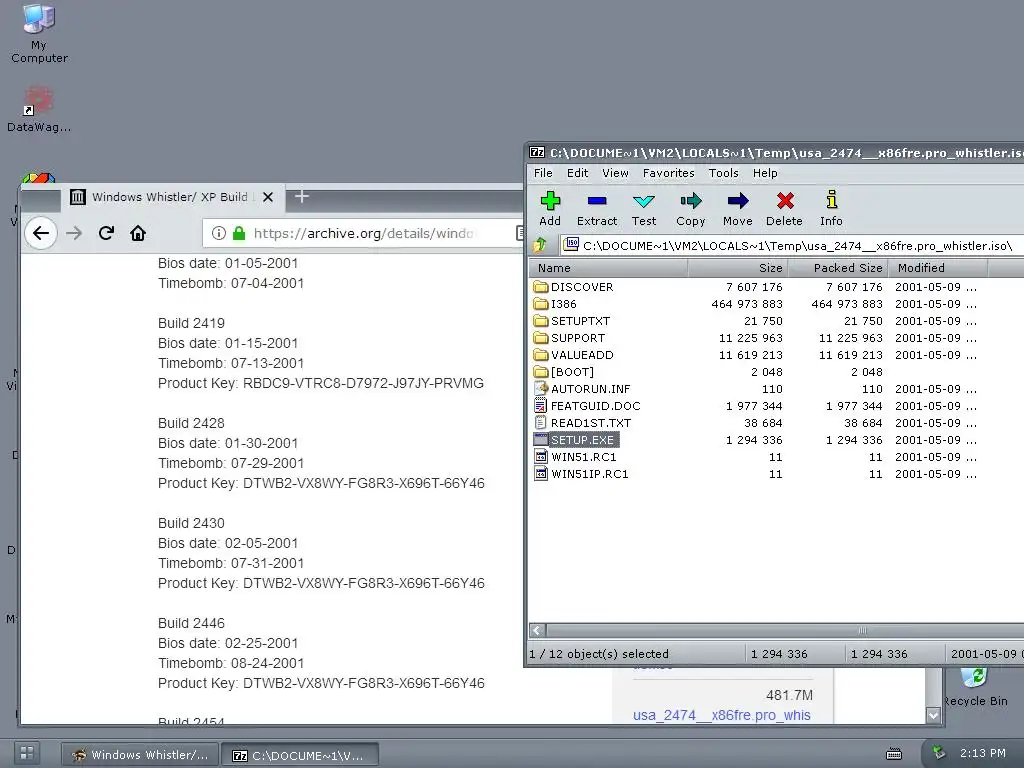Open the 7-Zip Tools menu
The image size is (1024, 768).
coord(724,173)
